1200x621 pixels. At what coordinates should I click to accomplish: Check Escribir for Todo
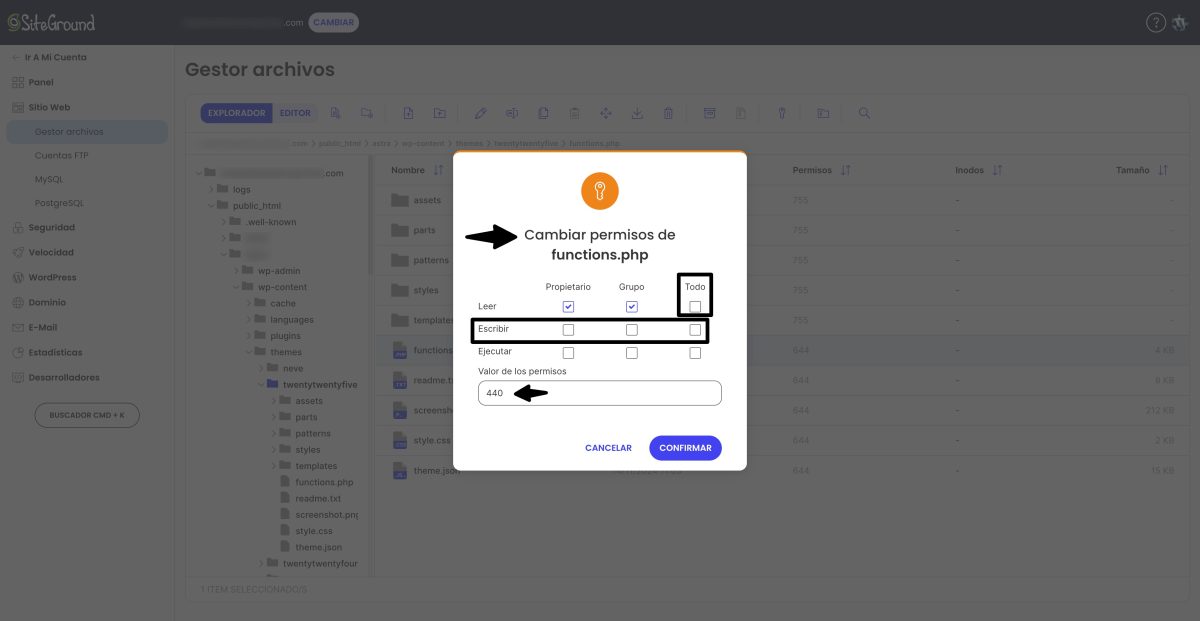[695, 329]
